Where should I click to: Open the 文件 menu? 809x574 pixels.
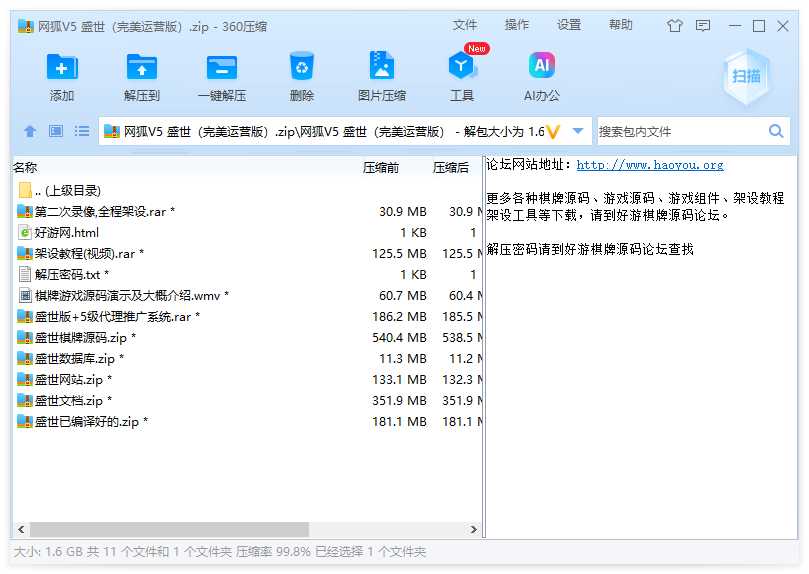click(x=464, y=25)
